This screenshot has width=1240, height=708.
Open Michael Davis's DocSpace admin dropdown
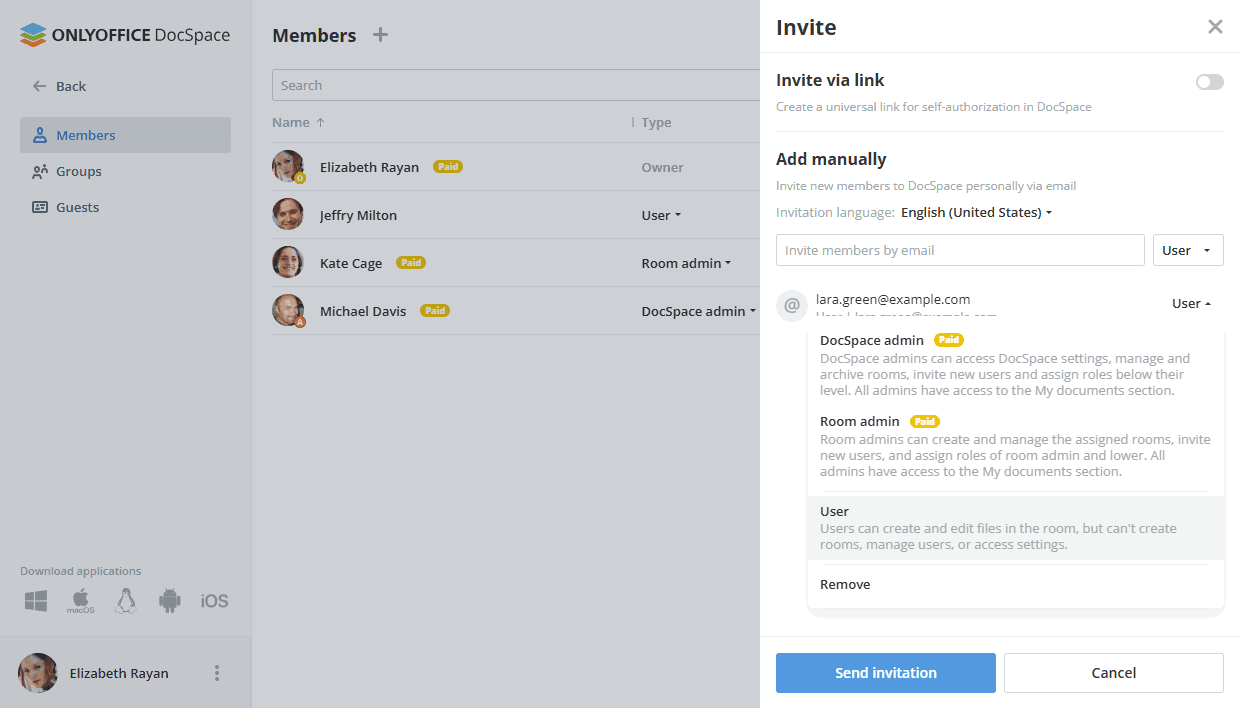698,311
